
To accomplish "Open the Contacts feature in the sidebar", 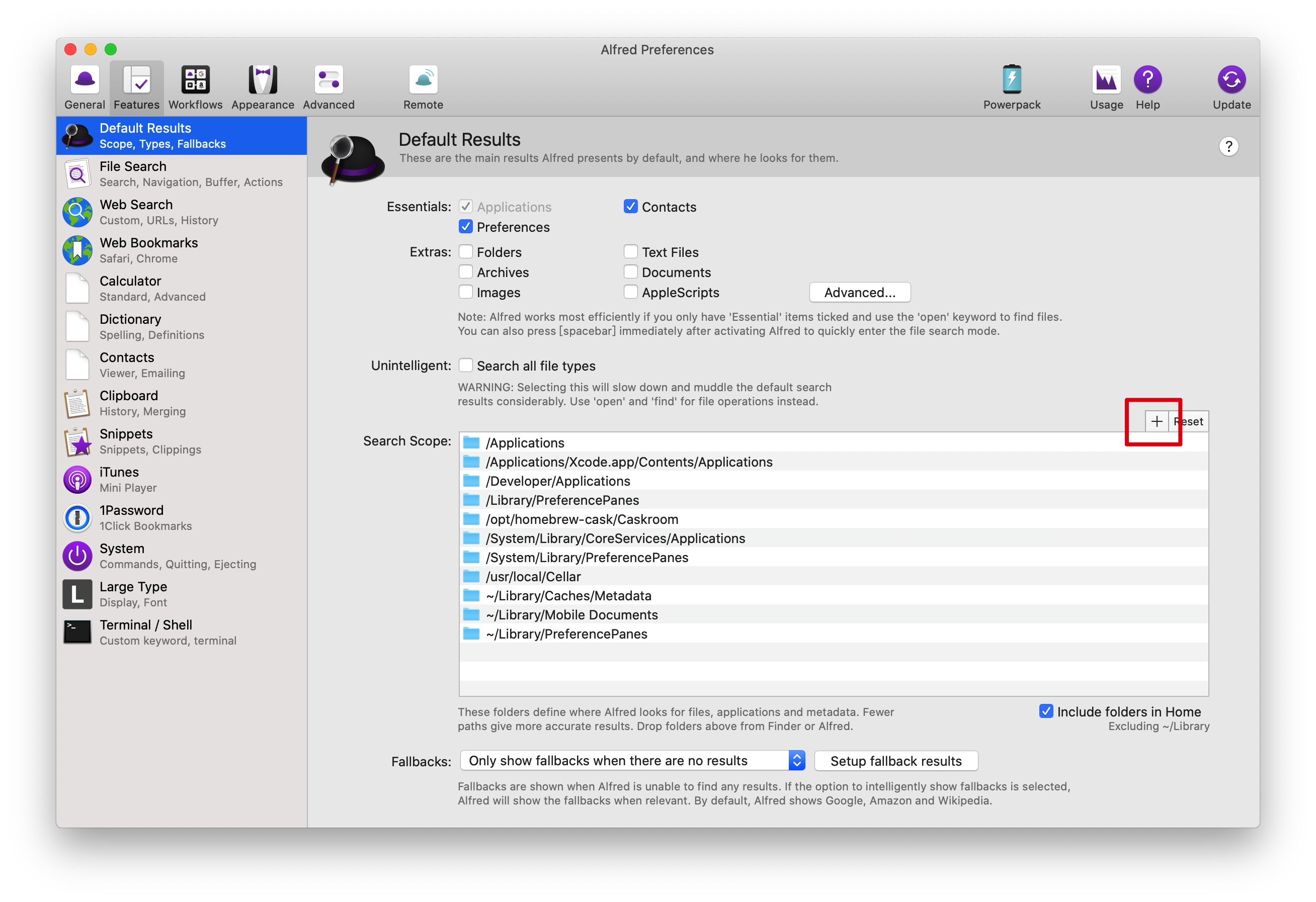I will (x=181, y=365).
